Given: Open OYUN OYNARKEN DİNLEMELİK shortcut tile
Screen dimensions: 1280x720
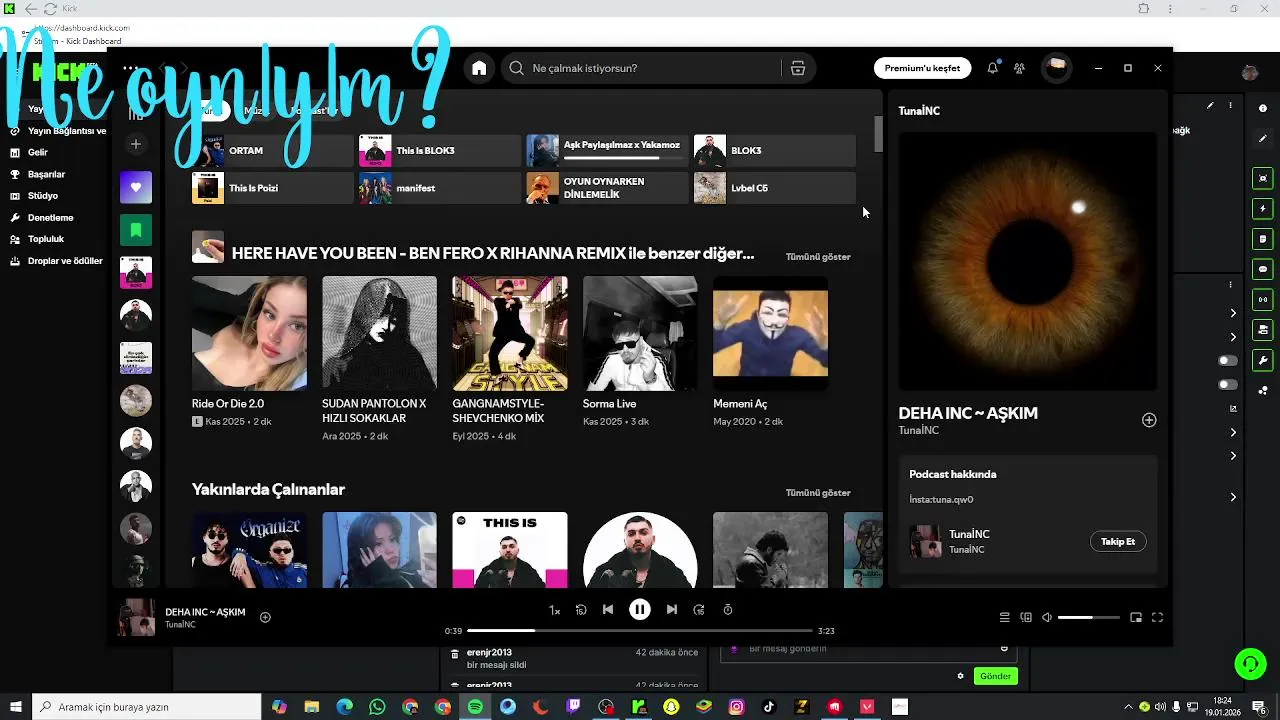Looking at the screenshot, I should pos(607,188).
